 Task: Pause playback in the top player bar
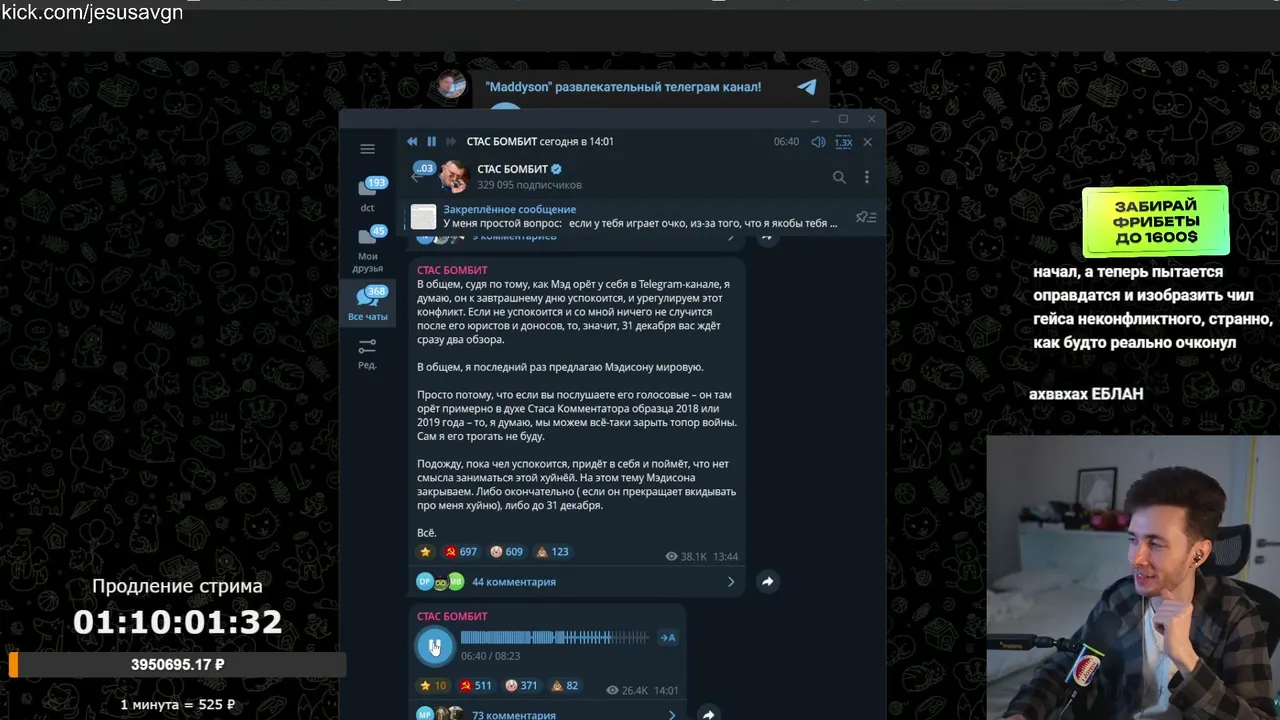431,142
